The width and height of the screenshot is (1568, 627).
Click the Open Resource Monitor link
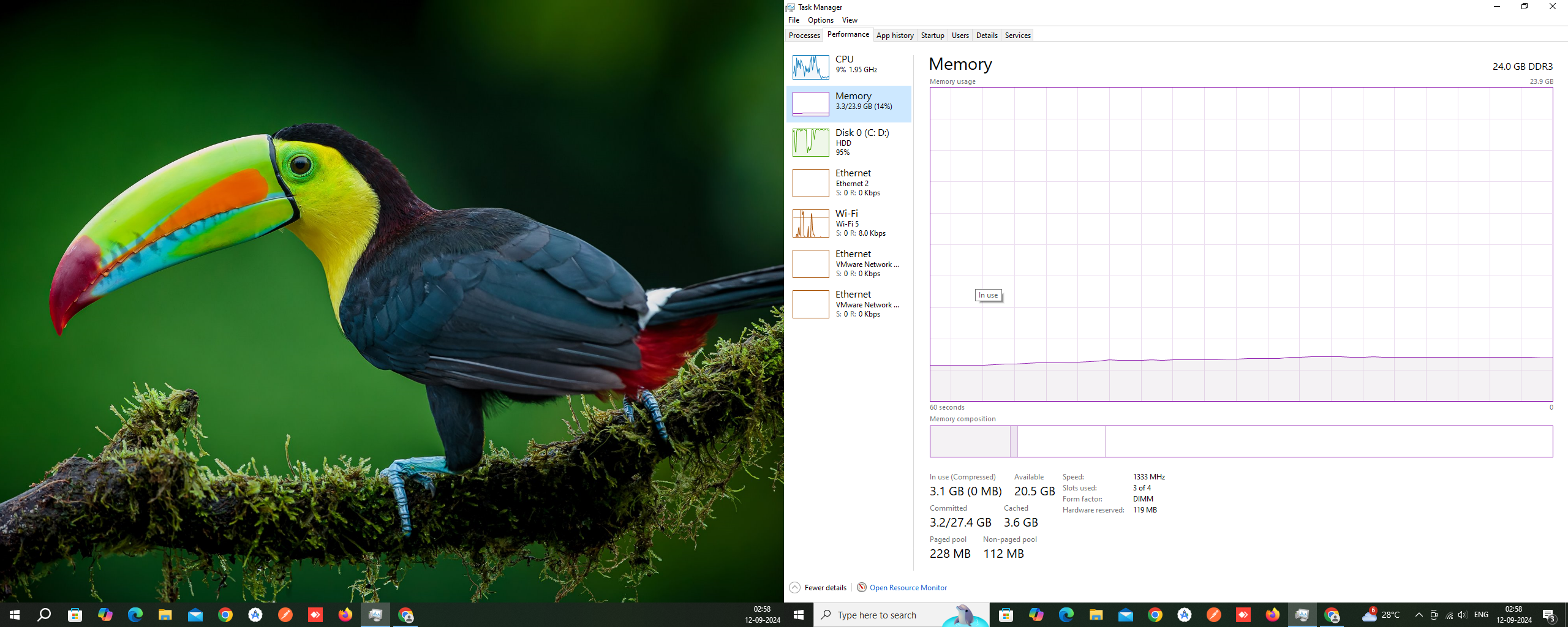(x=908, y=588)
